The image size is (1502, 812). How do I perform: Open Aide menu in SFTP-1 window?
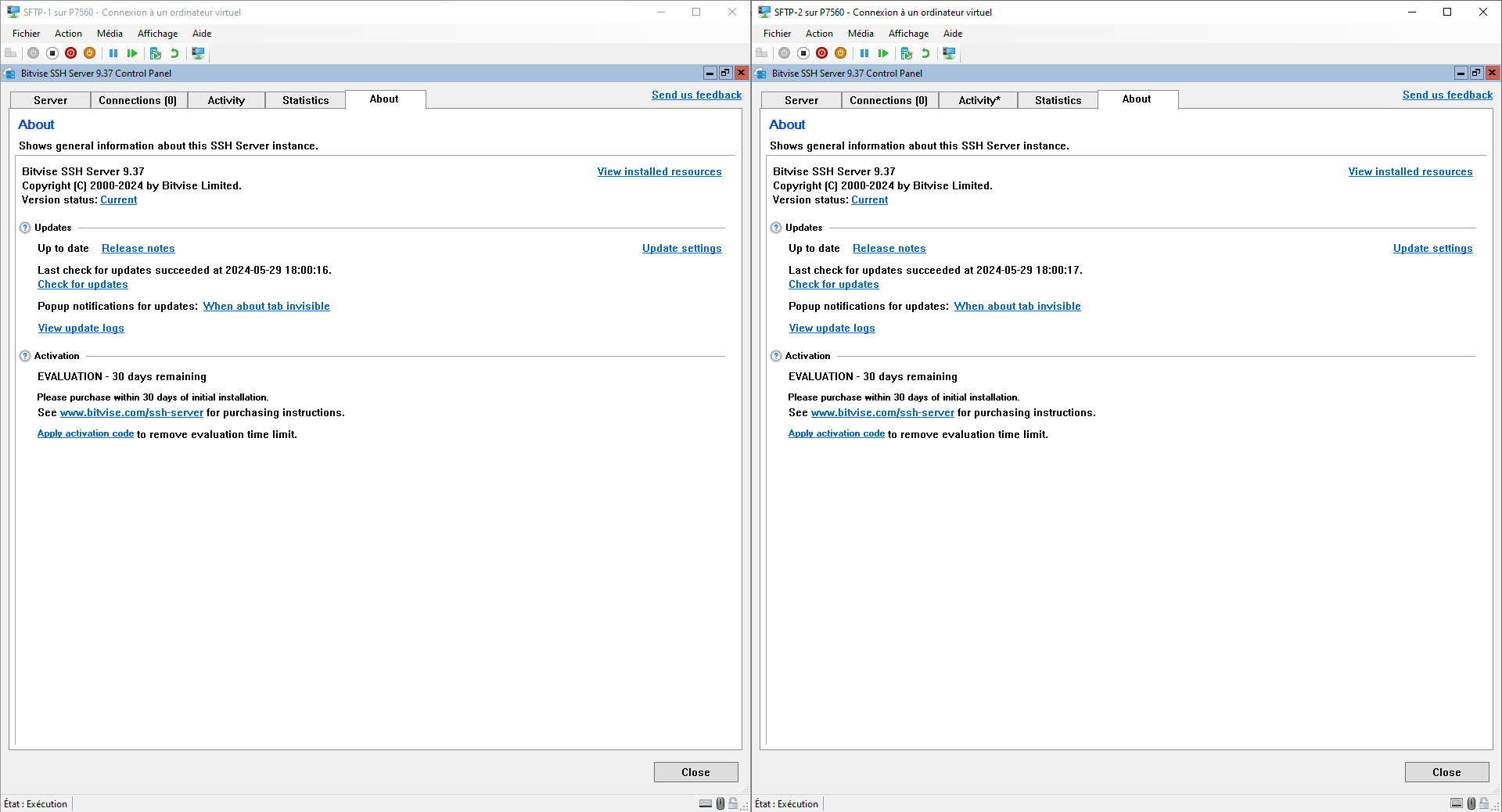(x=202, y=34)
